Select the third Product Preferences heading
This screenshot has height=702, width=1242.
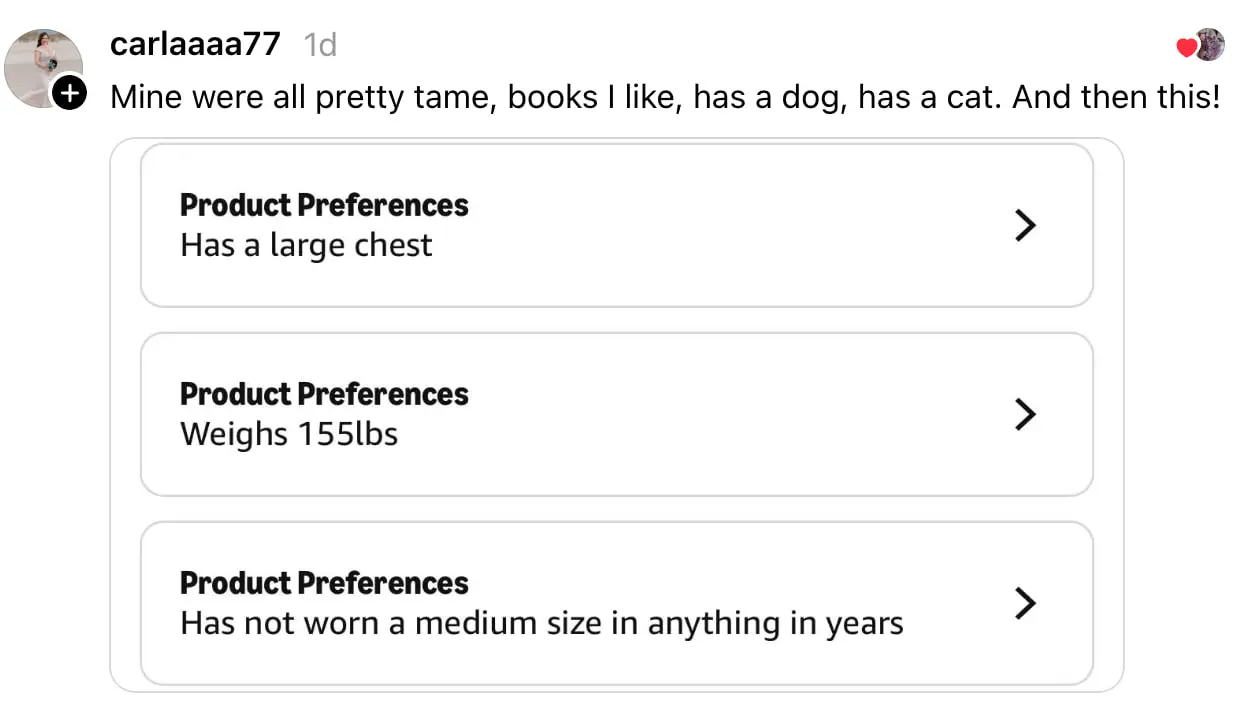coord(324,583)
